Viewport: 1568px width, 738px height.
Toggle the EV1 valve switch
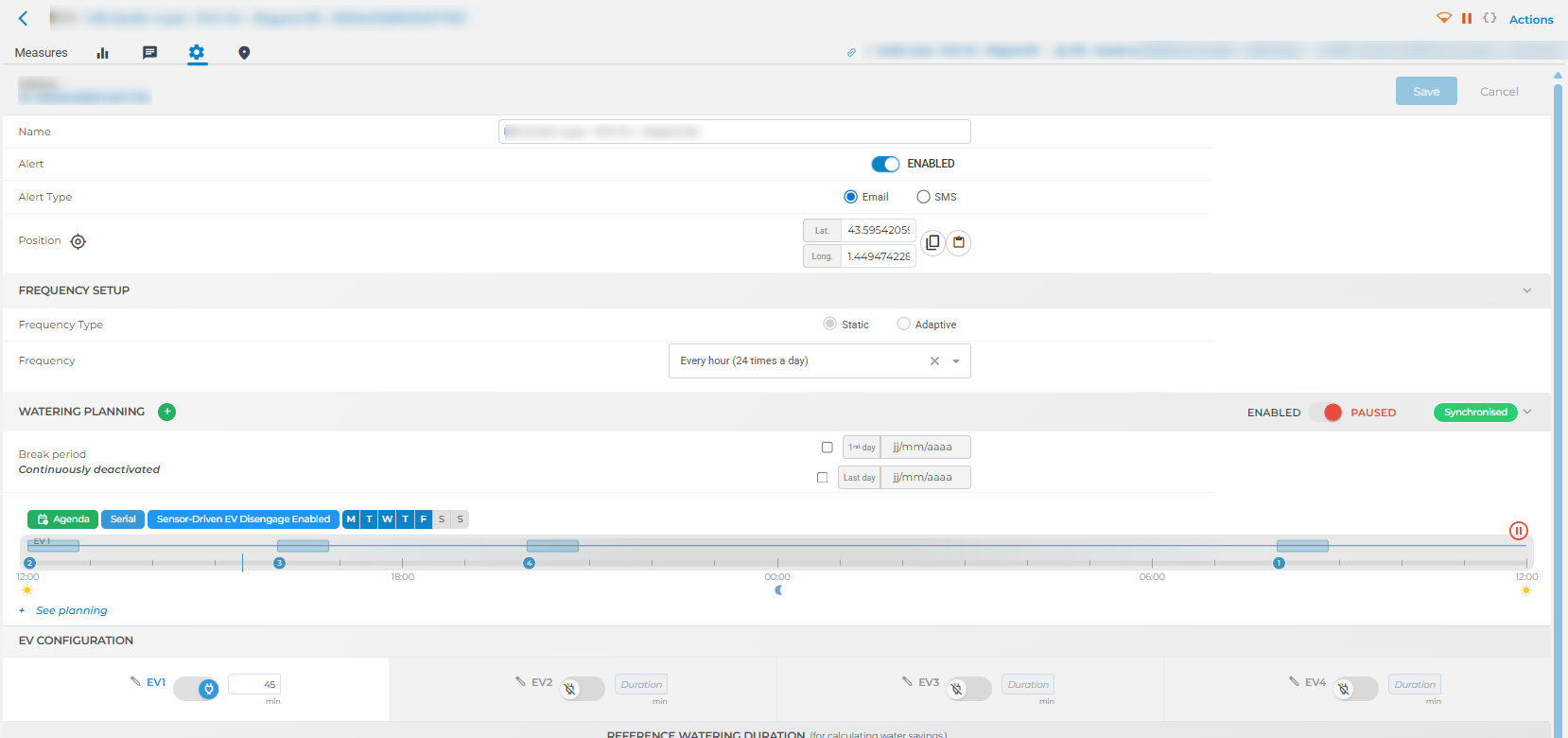197,688
